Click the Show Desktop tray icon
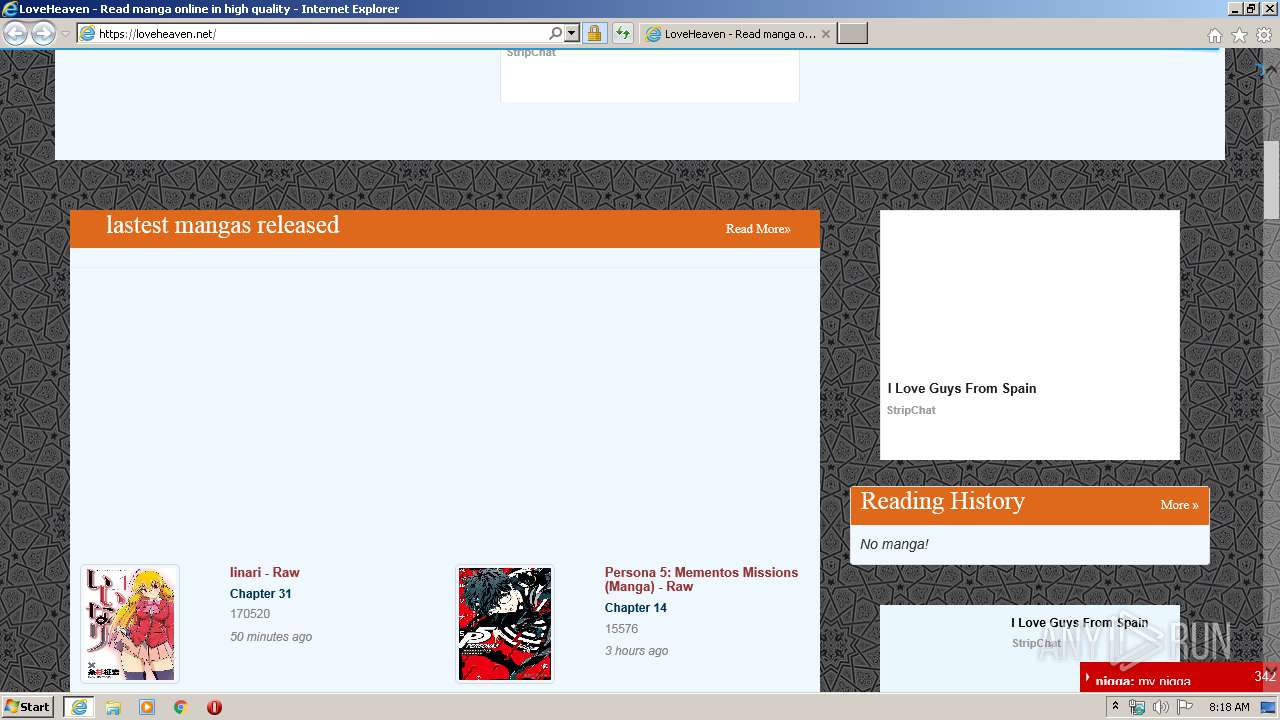The height and width of the screenshot is (720, 1280). [1268, 707]
